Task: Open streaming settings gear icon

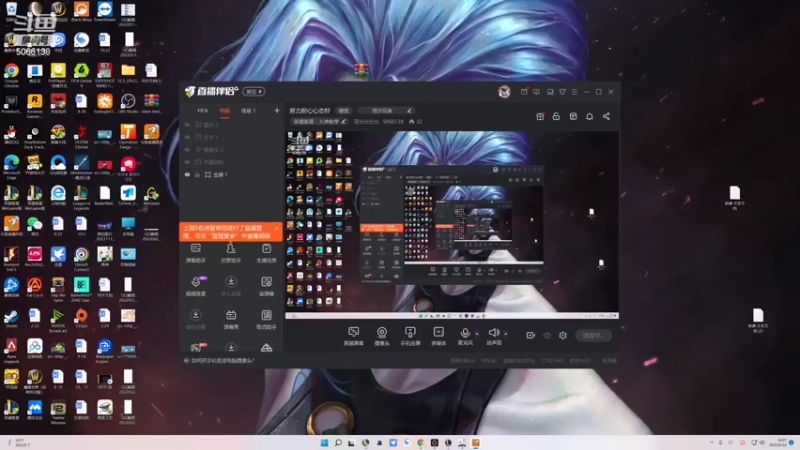Action: (563, 335)
